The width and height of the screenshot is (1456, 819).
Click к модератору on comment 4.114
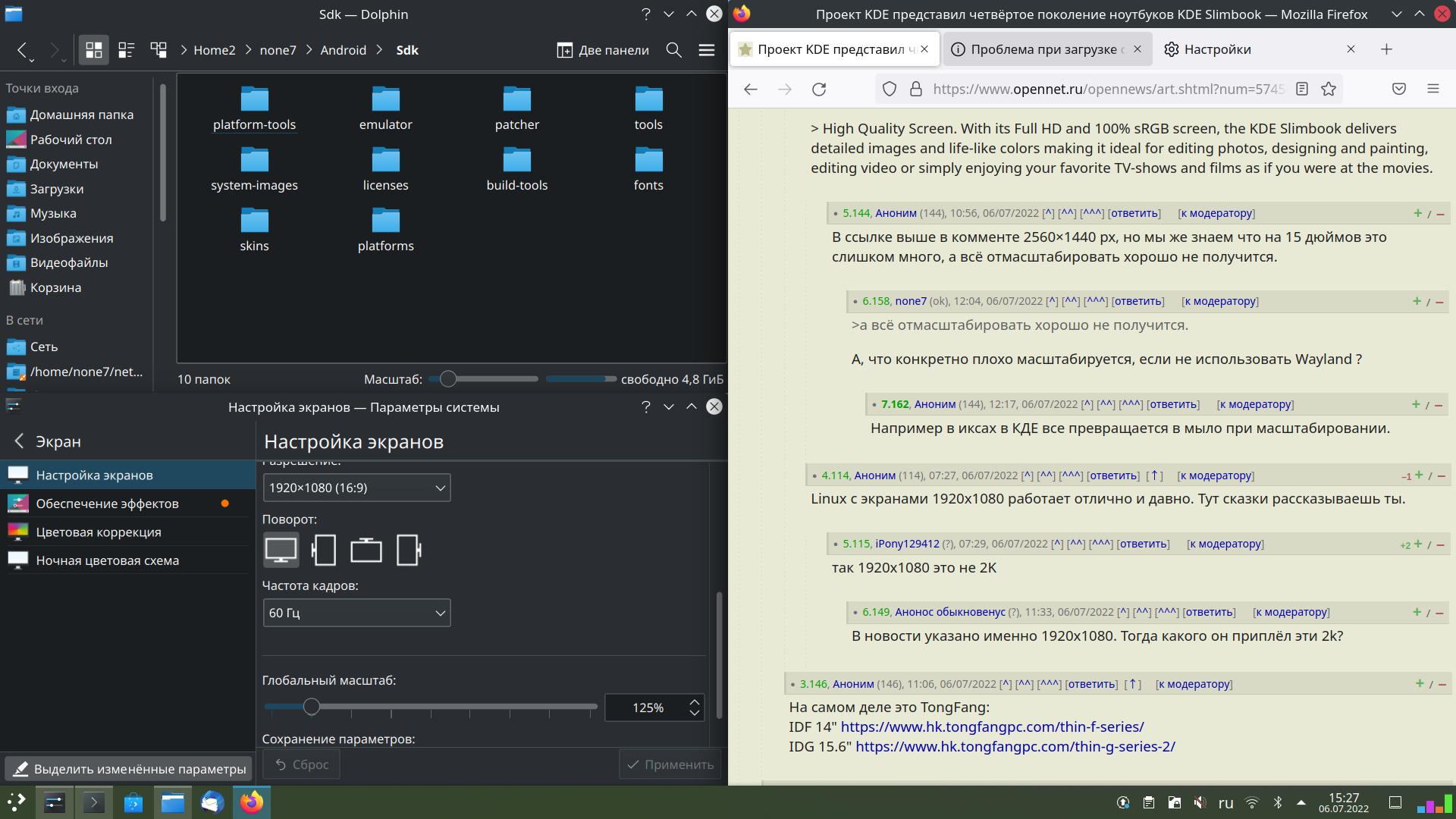(x=1216, y=475)
